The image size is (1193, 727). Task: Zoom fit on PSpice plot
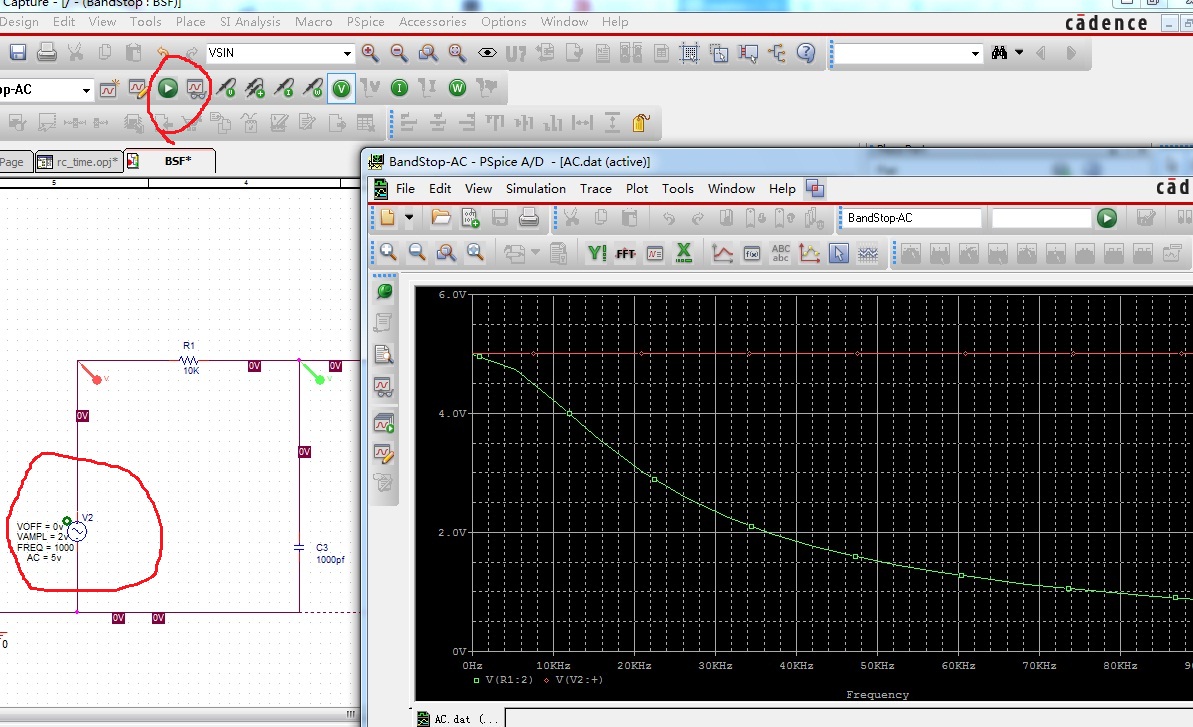click(x=475, y=252)
